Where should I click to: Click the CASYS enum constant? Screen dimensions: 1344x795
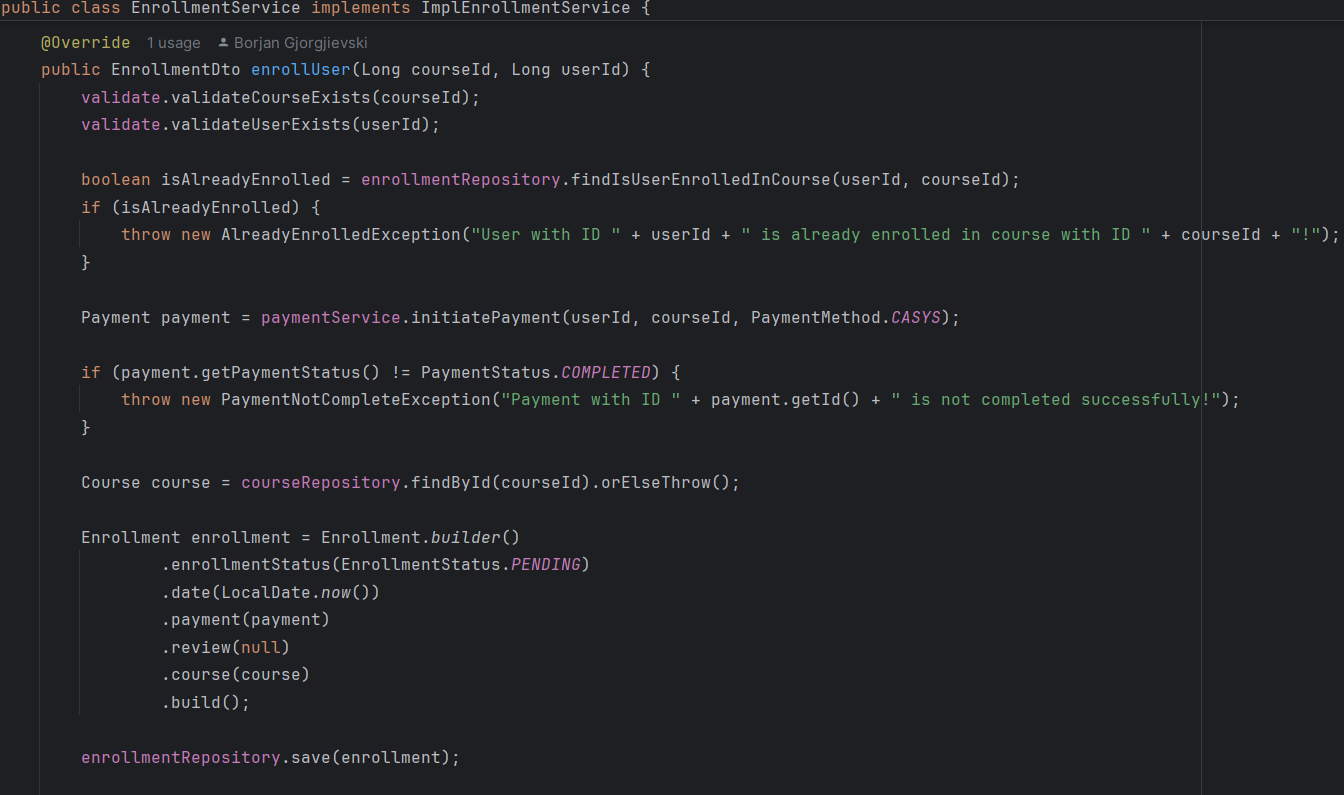pos(915,318)
